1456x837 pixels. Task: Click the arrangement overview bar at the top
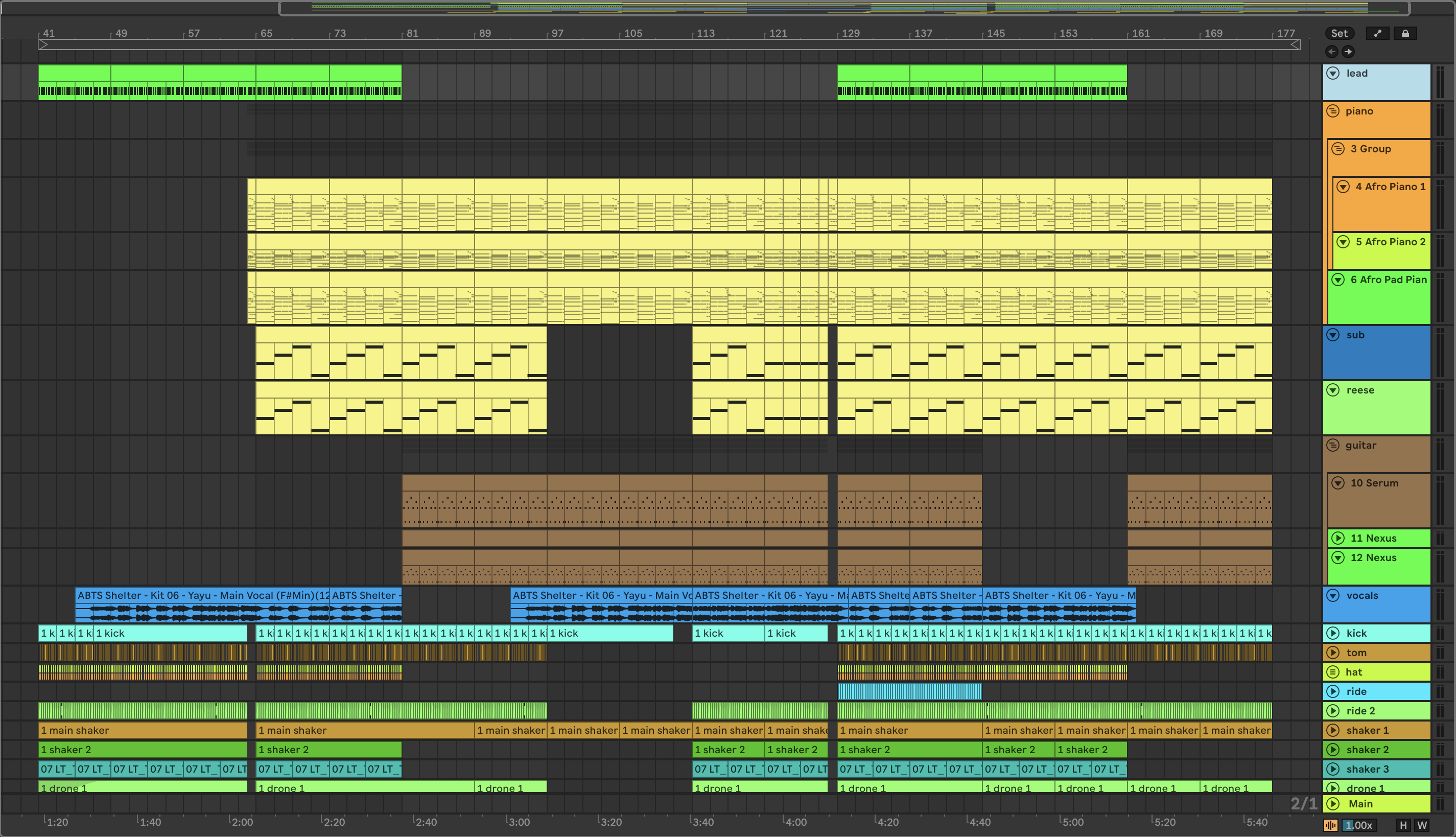844,8
